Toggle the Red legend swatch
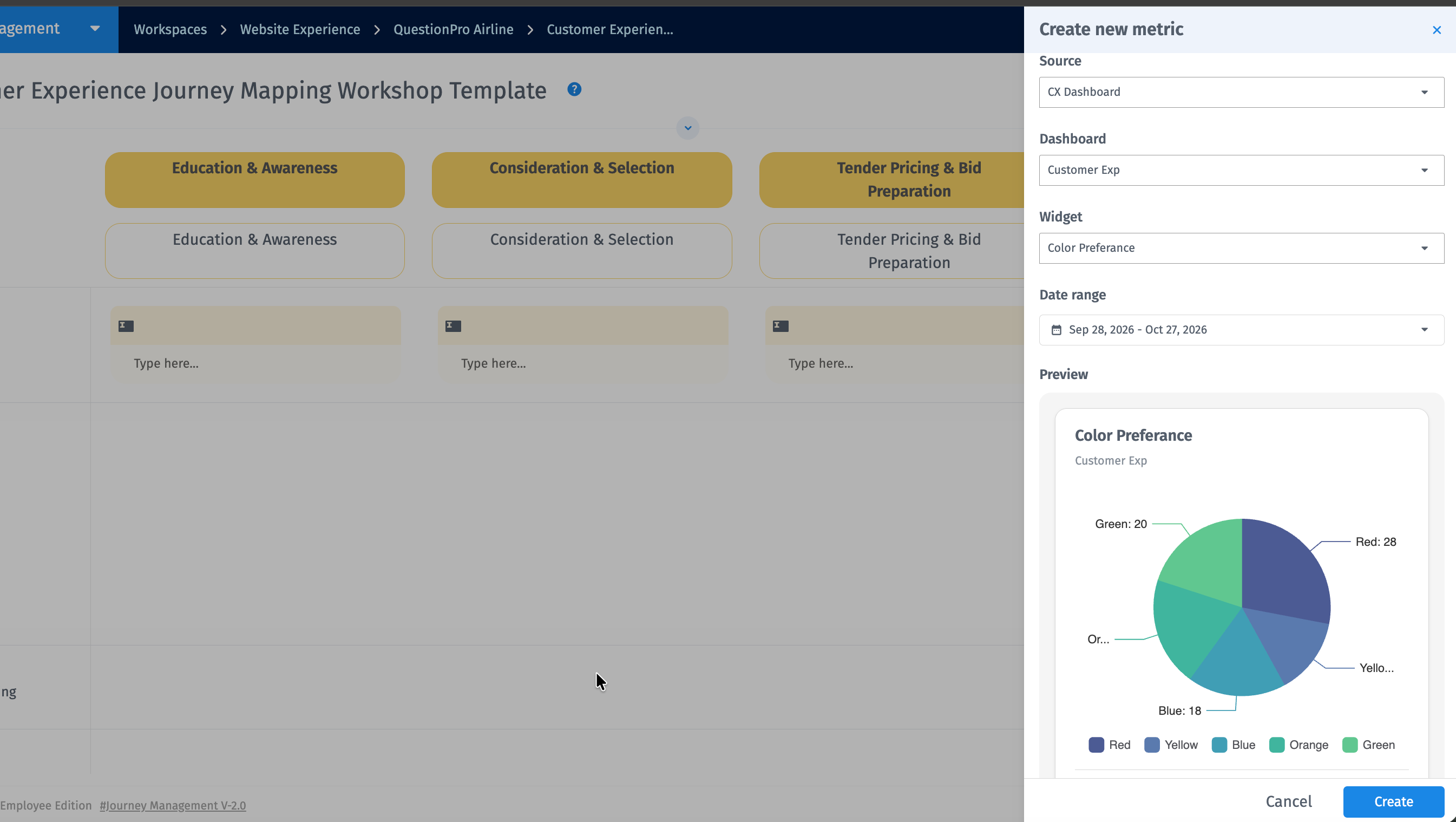This screenshot has height=822, width=1456. pos(1096,745)
